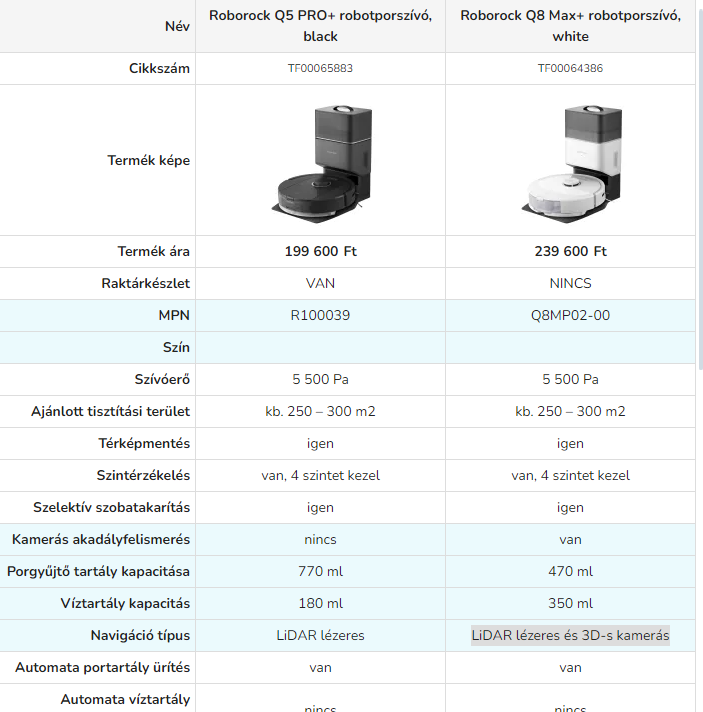The width and height of the screenshot is (703, 712).
Task: Click Q8 Max+ camera obstacle value van
Action: point(571,539)
